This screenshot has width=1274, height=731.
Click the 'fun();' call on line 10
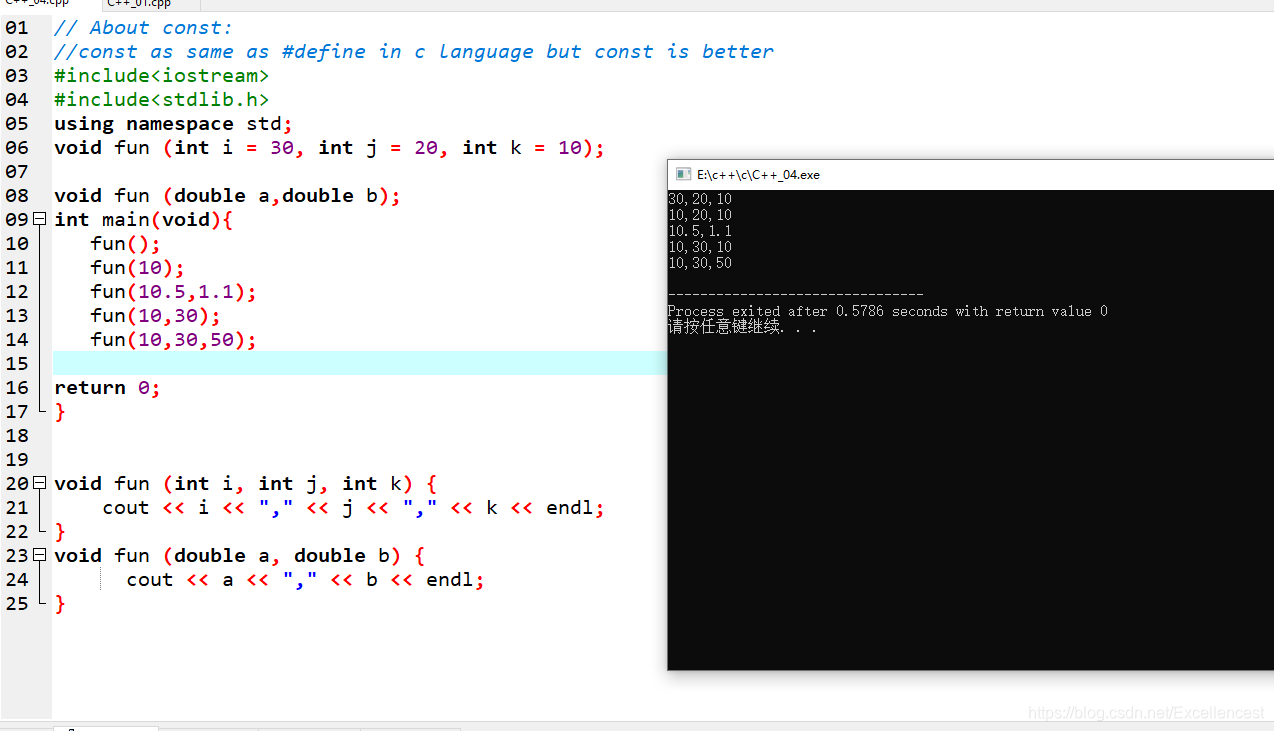(125, 243)
